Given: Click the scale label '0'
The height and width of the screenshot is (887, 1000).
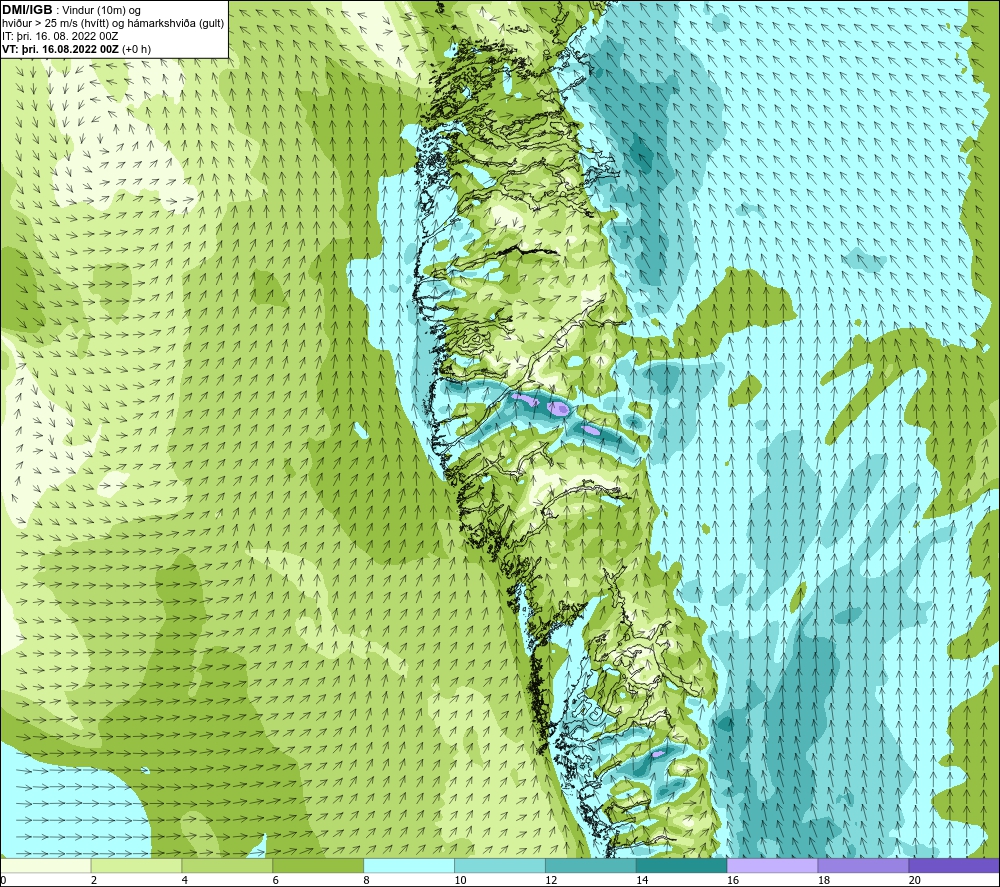Looking at the screenshot, I should pos(3,880).
